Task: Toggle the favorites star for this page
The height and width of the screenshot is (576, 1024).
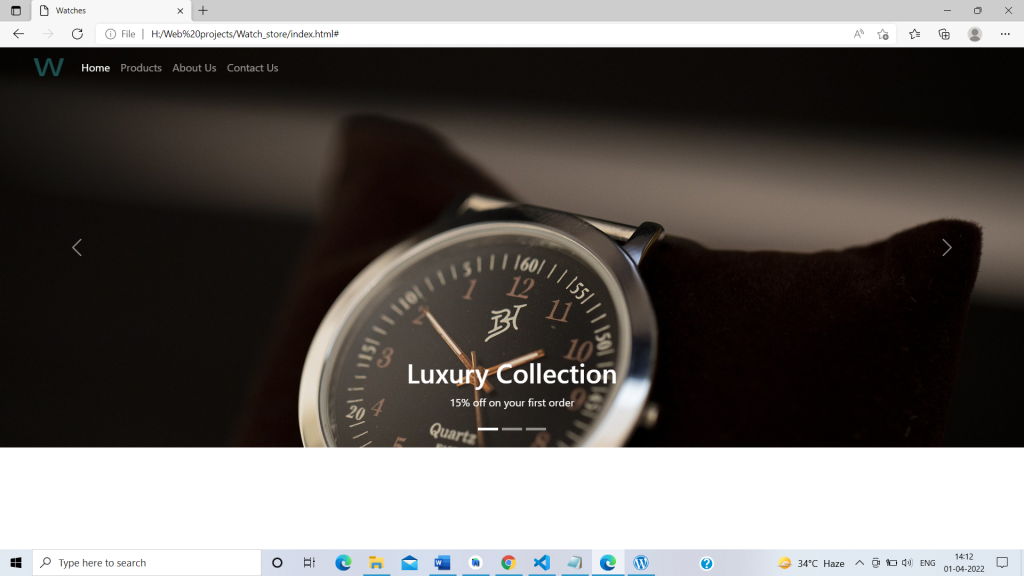Action: (x=882, y=33)
